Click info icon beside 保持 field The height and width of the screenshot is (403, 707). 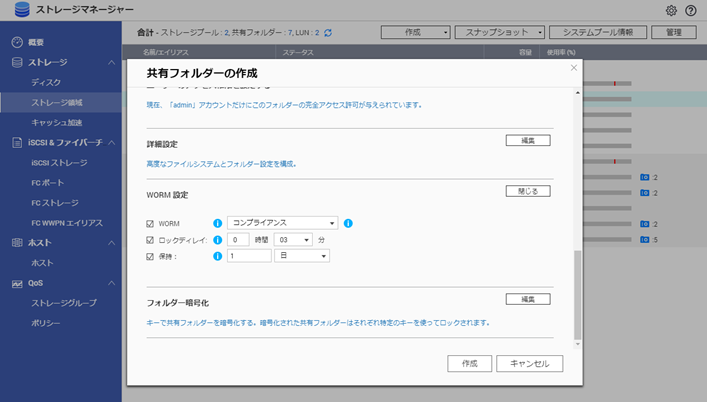[217, 256]
